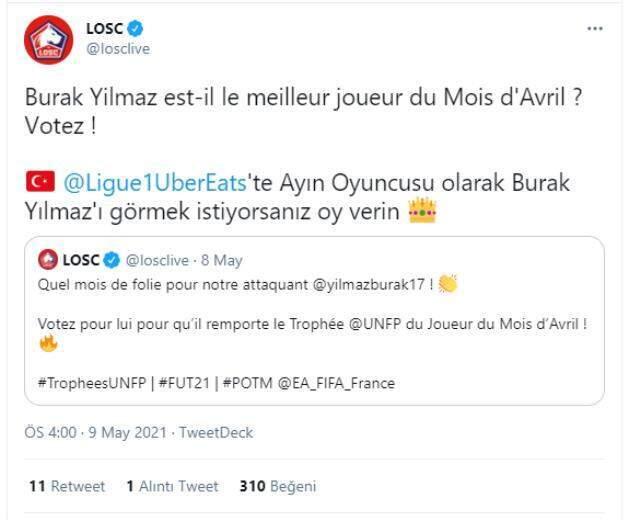640x520 pixels.
Task: Click verified badge in quoted tweet
Action: pyautogui.click(x=111, y=260)
